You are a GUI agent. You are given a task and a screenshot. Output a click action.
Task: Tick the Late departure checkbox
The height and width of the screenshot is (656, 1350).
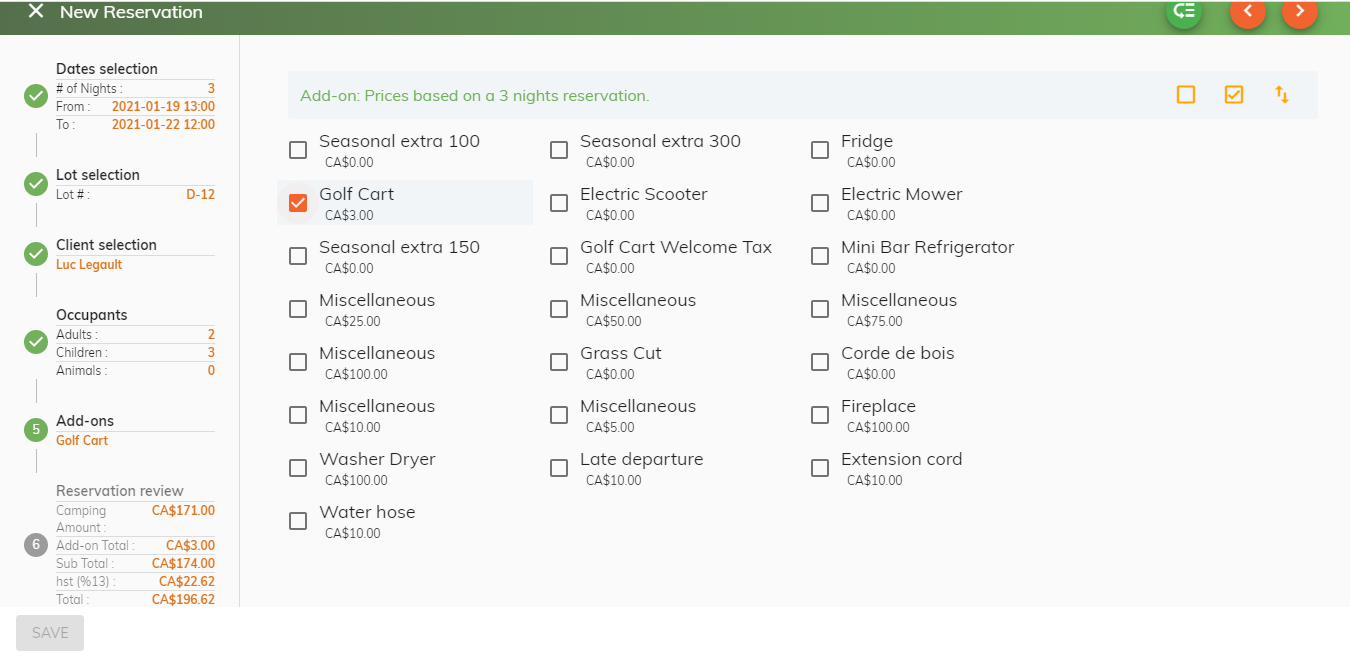coord(559,468)
